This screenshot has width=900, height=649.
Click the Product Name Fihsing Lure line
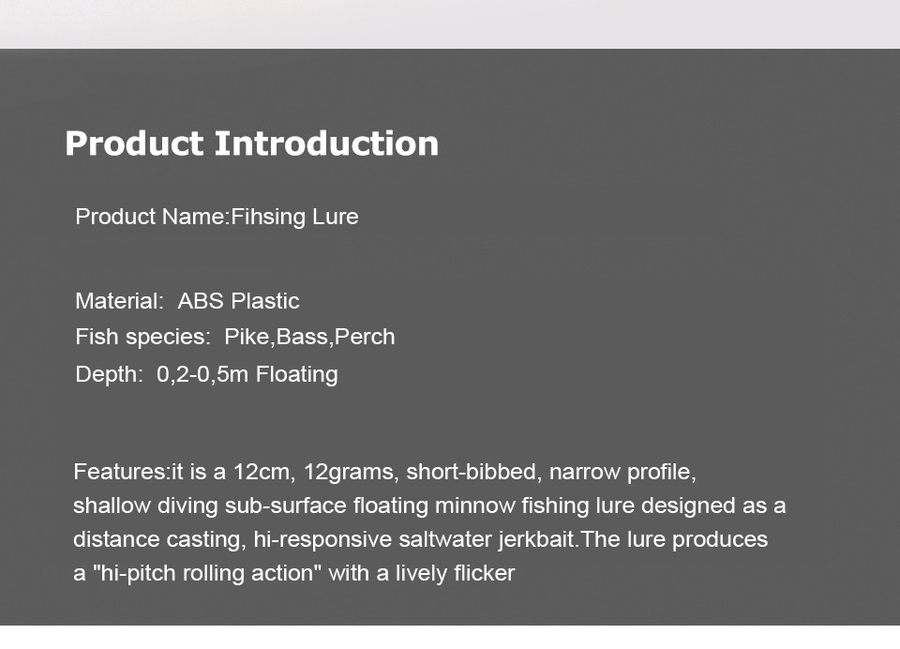click(x=217, y=217)
